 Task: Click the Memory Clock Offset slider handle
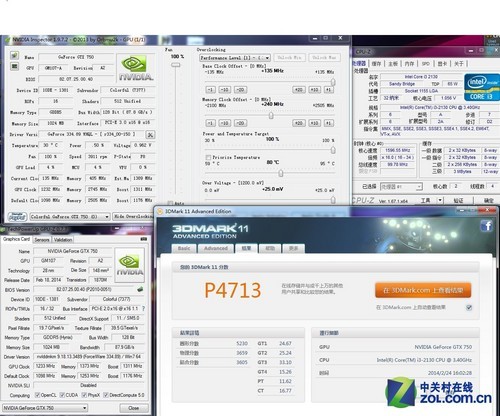click(x=271, y=115)
